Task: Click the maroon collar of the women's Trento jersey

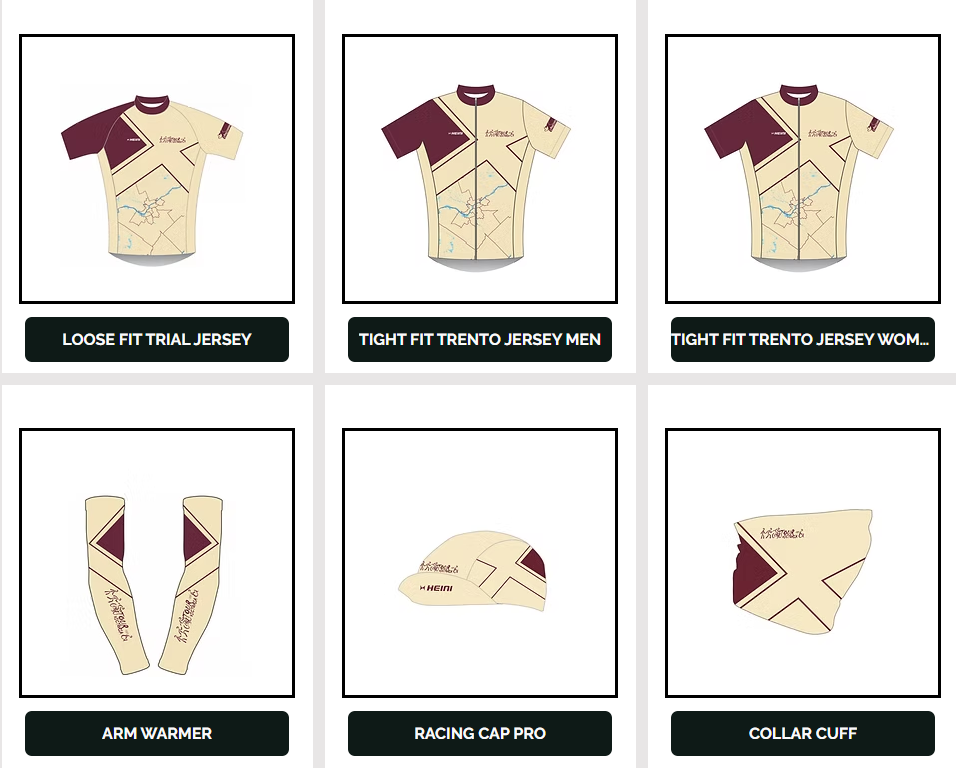Action: pos(799,95)
